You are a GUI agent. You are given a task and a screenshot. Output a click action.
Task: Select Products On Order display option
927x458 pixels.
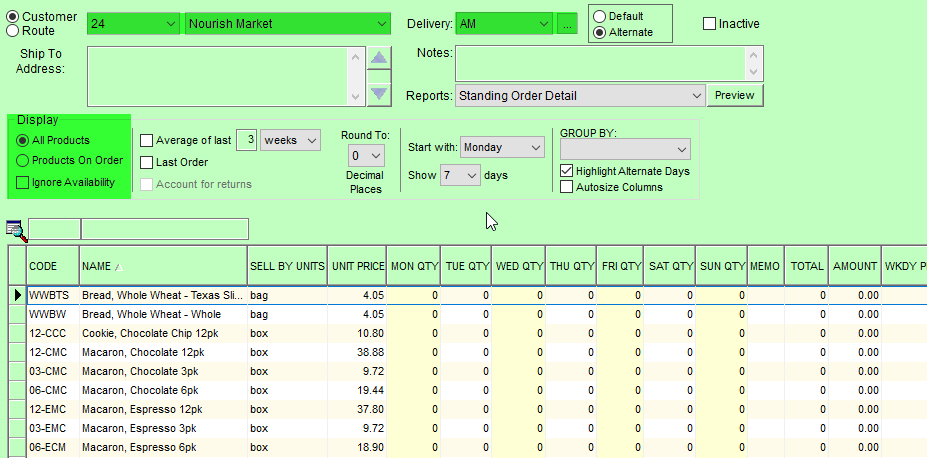tap(22, 160)
